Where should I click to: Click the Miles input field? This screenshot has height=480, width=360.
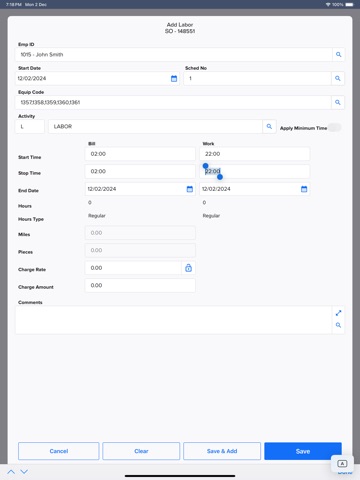pos(140,233)
